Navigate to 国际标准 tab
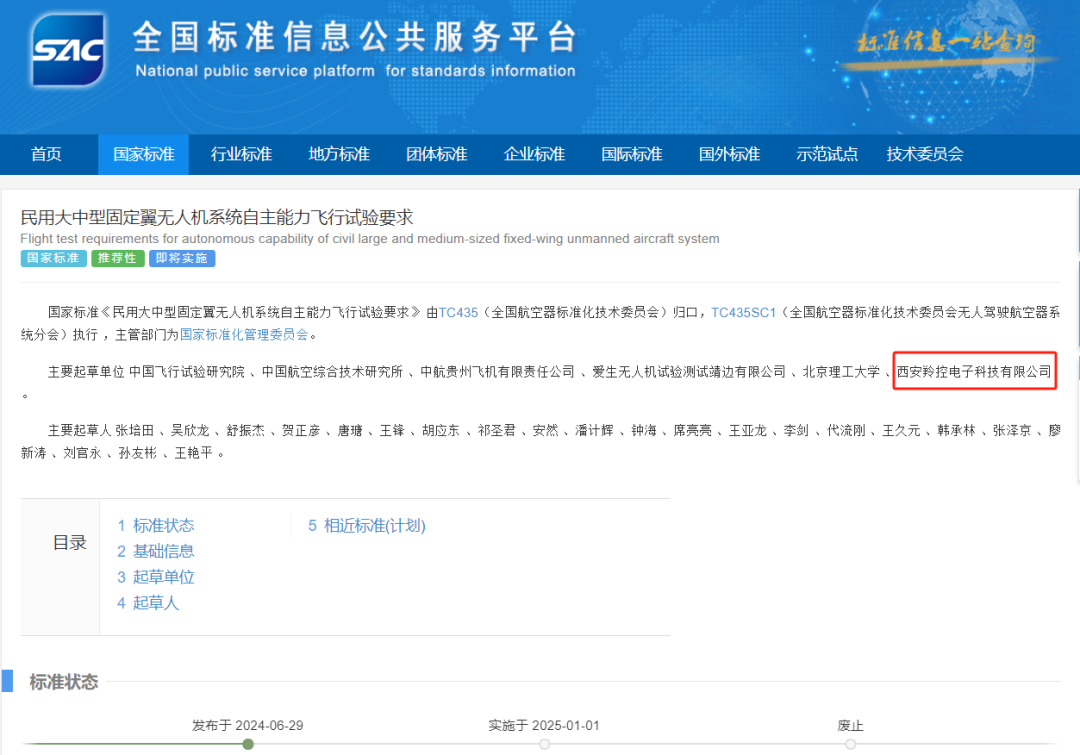The image size is (1080, 755). tap(631, 154)
